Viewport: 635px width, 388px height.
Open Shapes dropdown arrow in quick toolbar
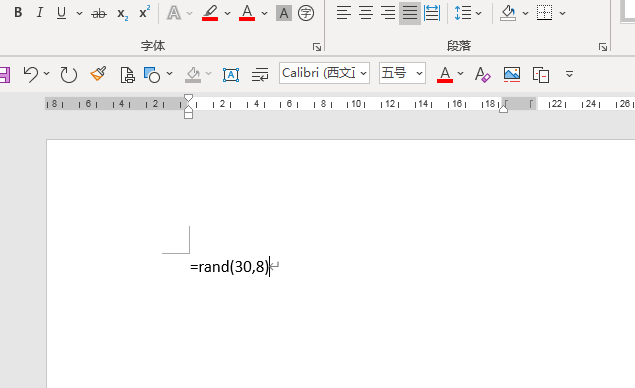pos(169,73)
